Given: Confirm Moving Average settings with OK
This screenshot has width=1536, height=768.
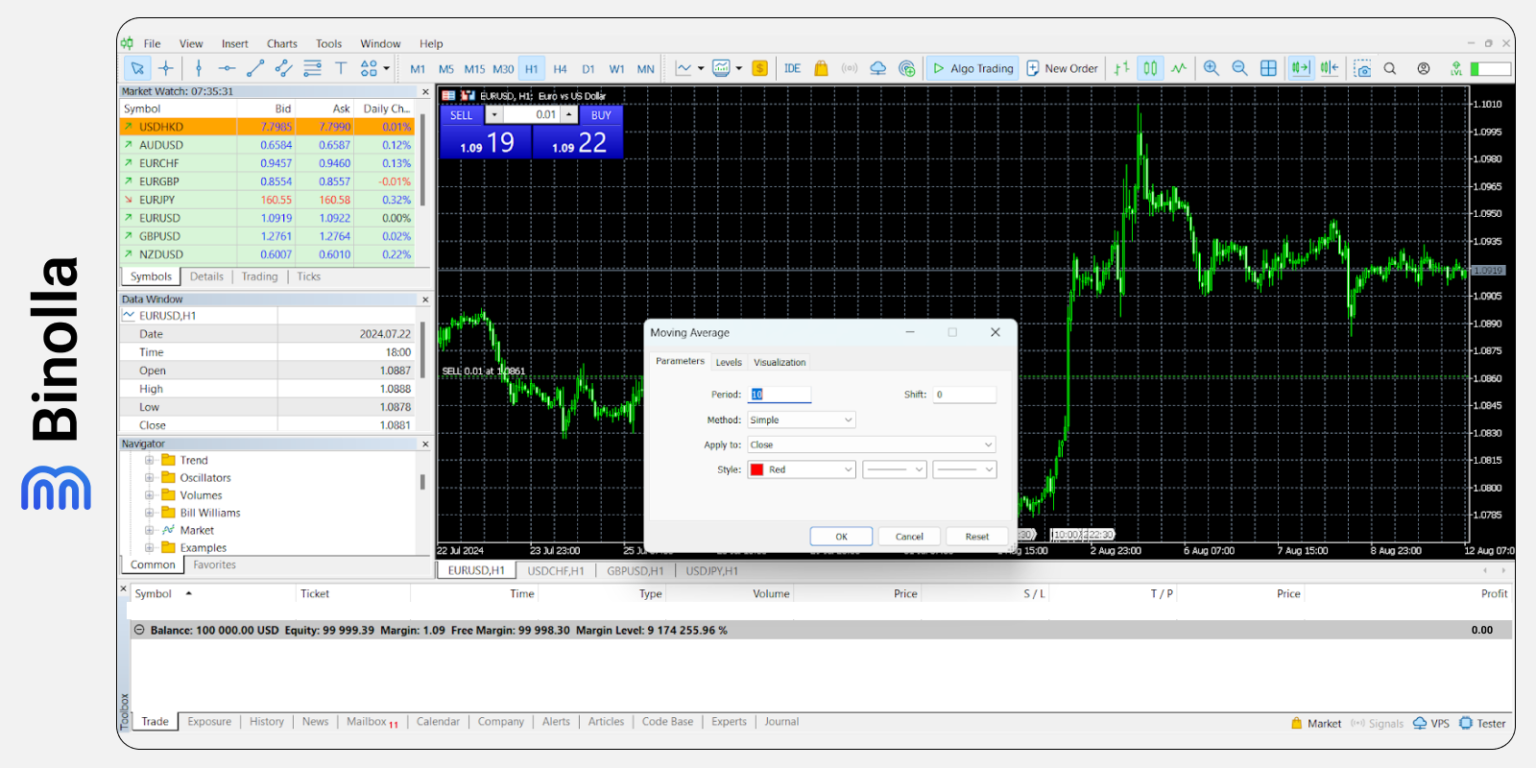Looking at the screenshot, I should pos(841,536).
